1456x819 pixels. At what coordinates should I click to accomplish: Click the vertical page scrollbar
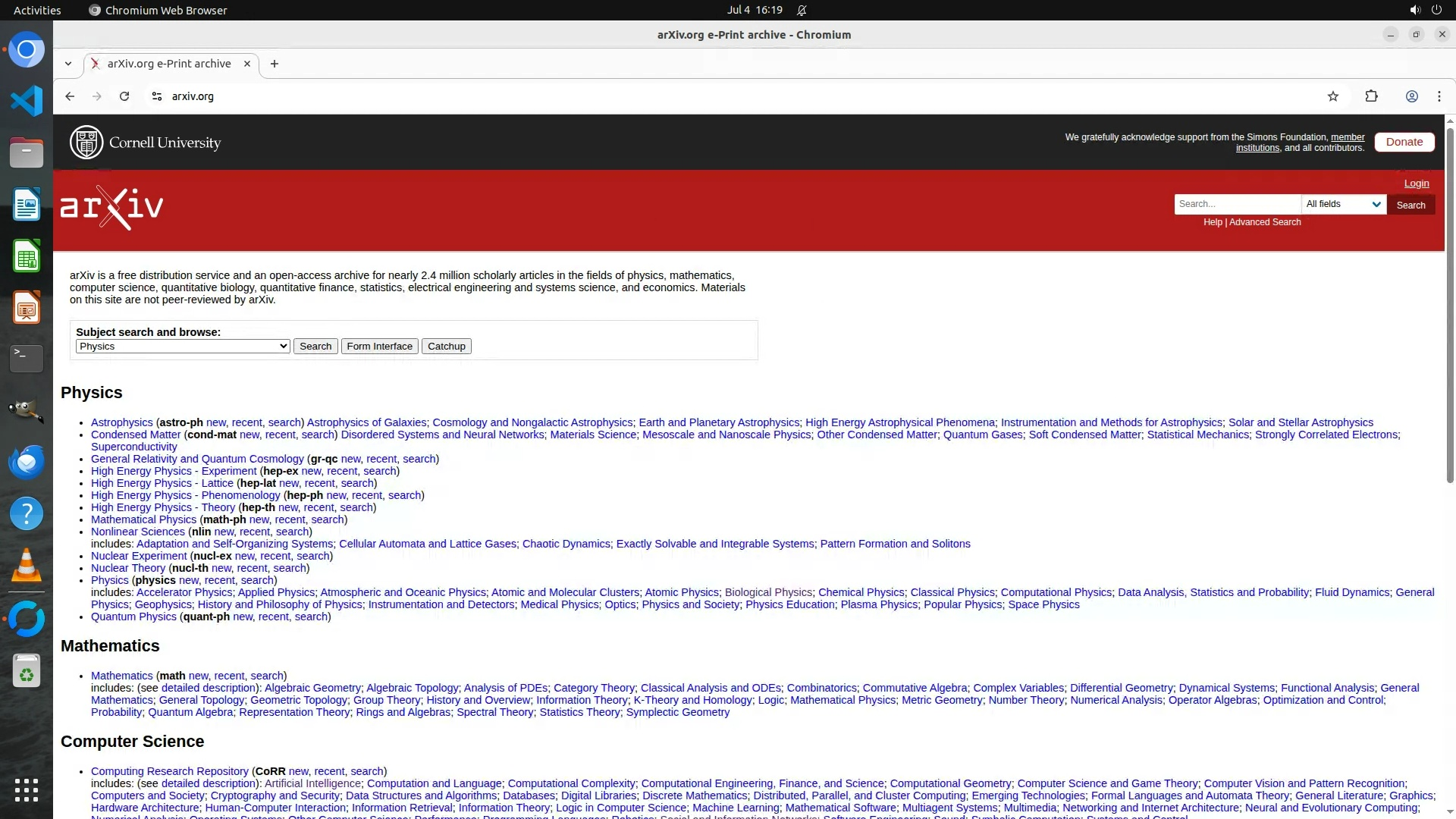[1449, 303]
